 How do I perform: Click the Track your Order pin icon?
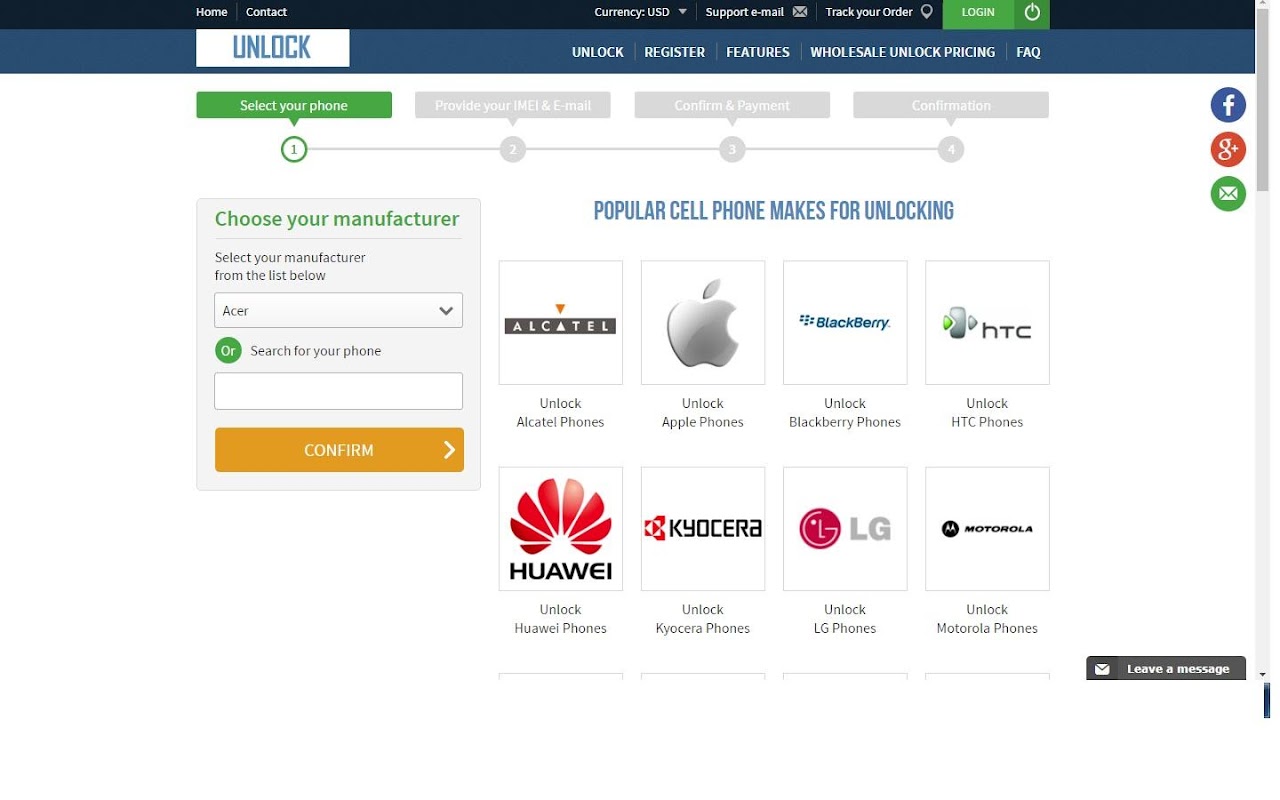click(927, 12)
